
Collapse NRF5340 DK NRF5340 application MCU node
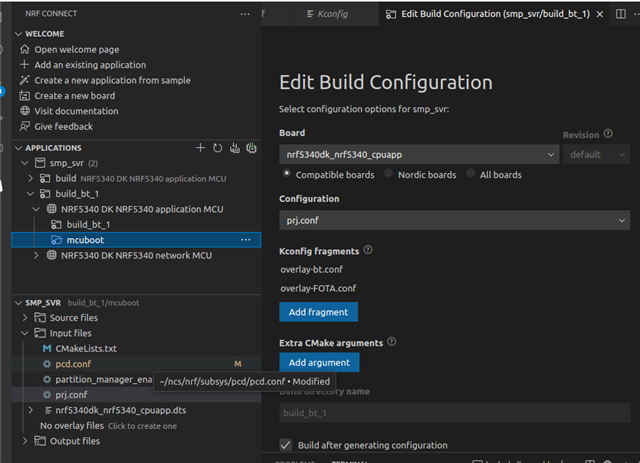(36, 209)
